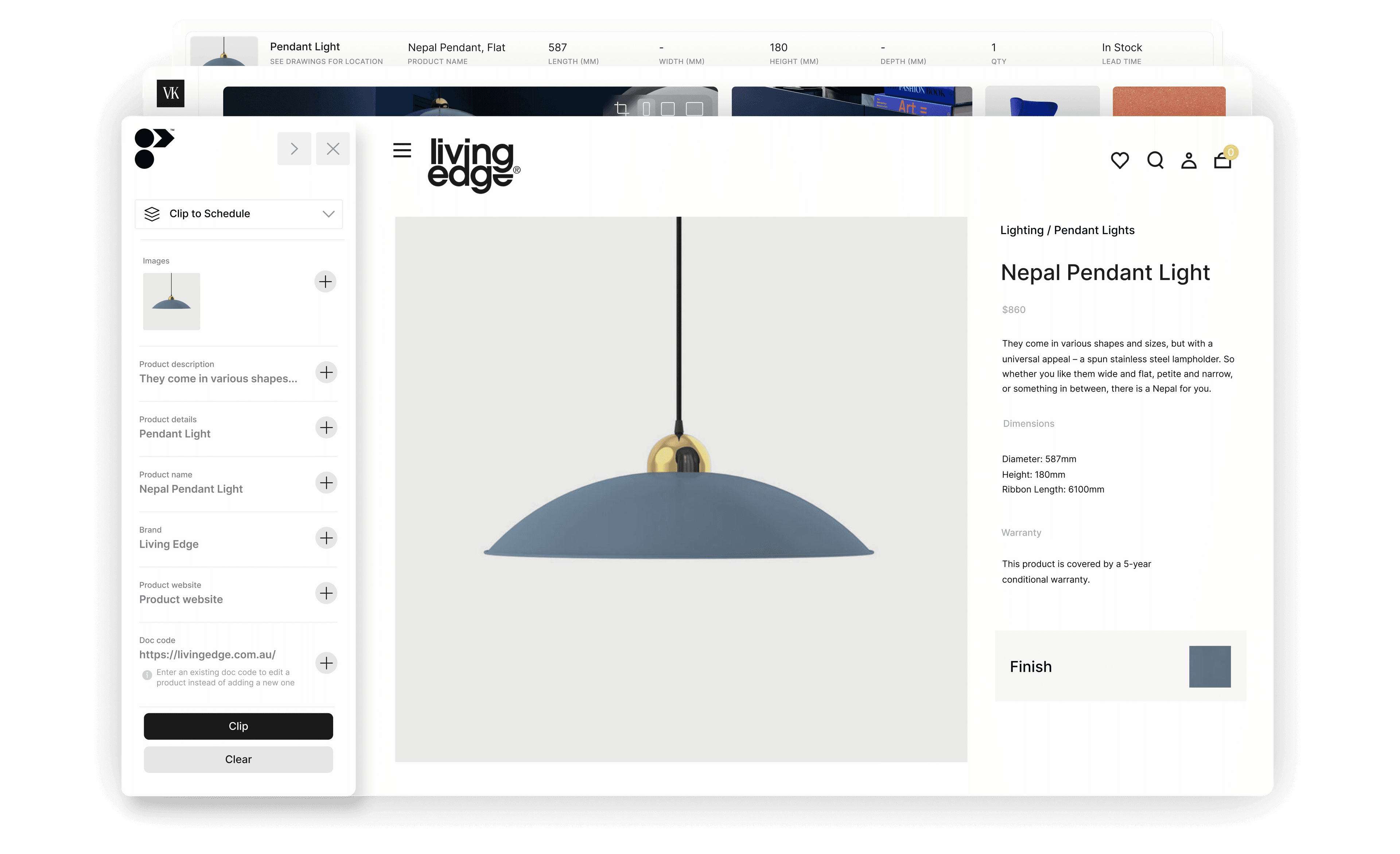Open the hamburger navigation menu
The image size is (1400, 854).
(x=402, y=151)
